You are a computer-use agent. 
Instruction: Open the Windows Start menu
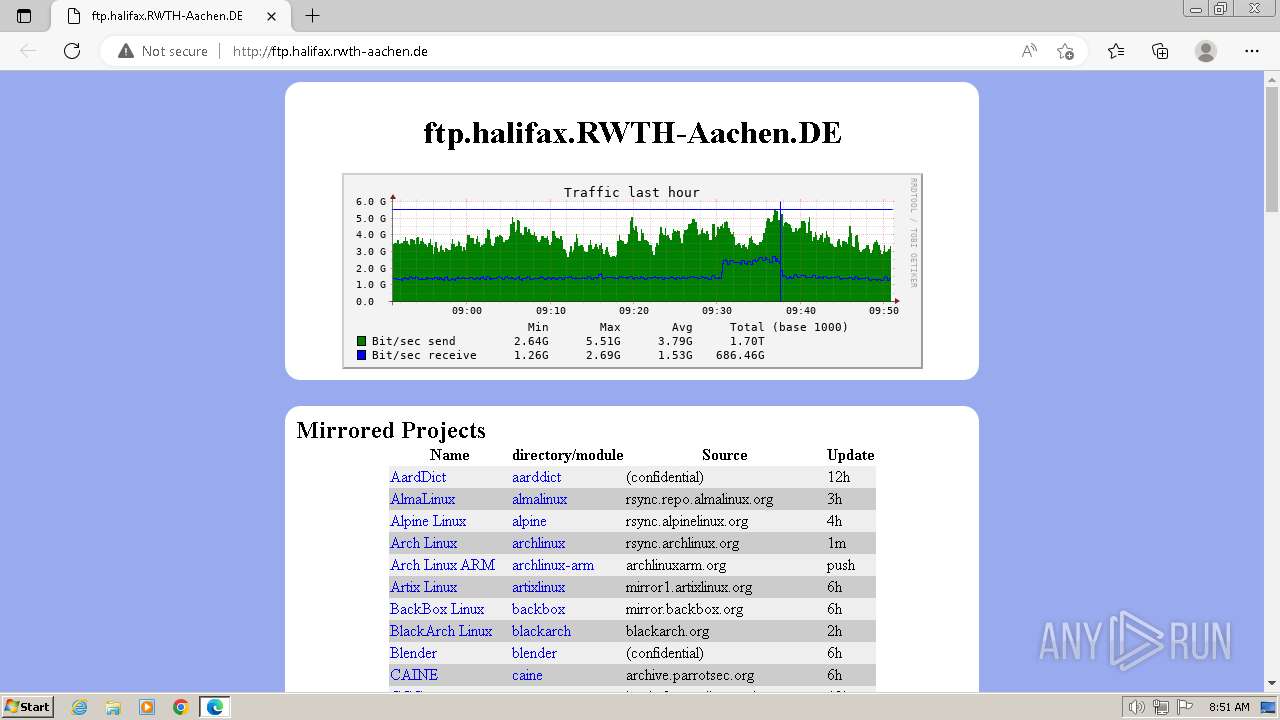(28, 706)
